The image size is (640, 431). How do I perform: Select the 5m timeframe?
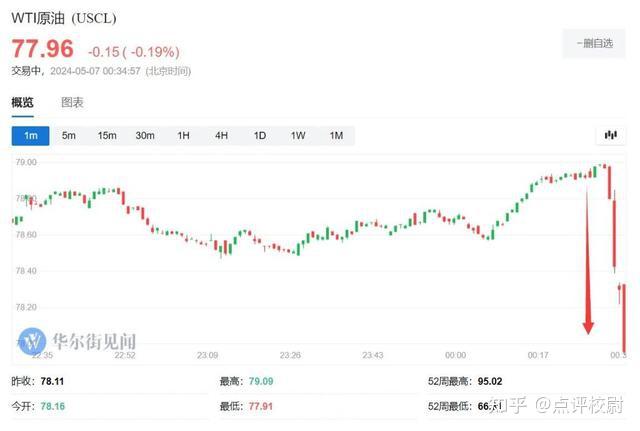coord(69,136)
